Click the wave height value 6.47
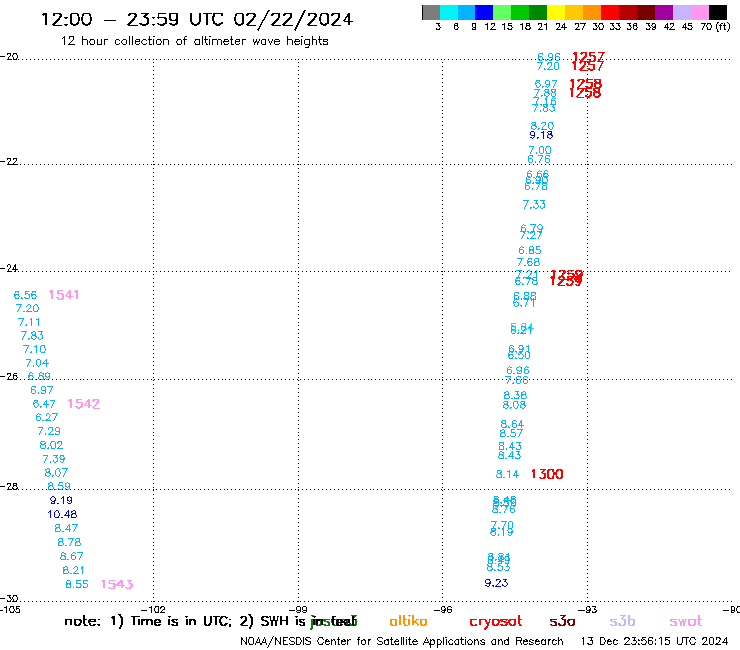The width and height of the screenshot is (740, 650). 44,404
